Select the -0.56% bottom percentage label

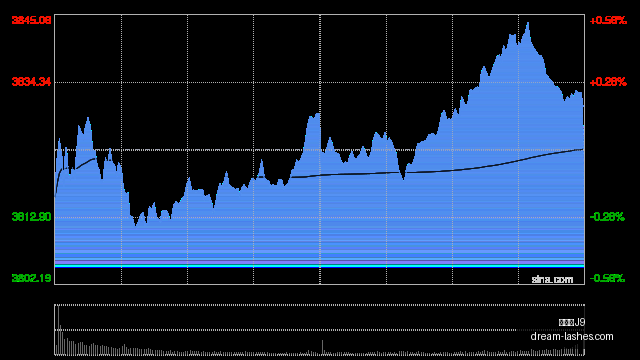coord(607,278)
